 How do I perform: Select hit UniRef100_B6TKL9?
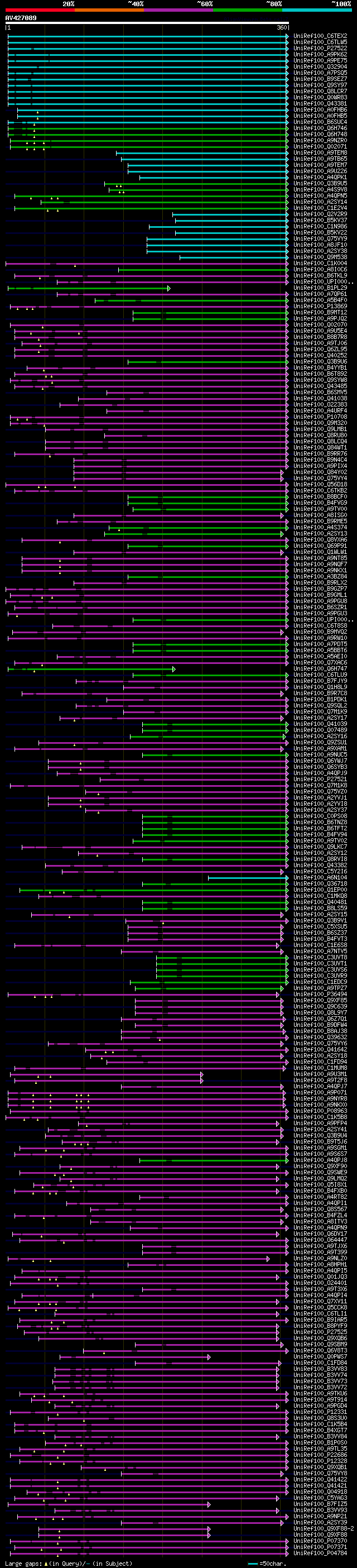(x=321, y=276)
